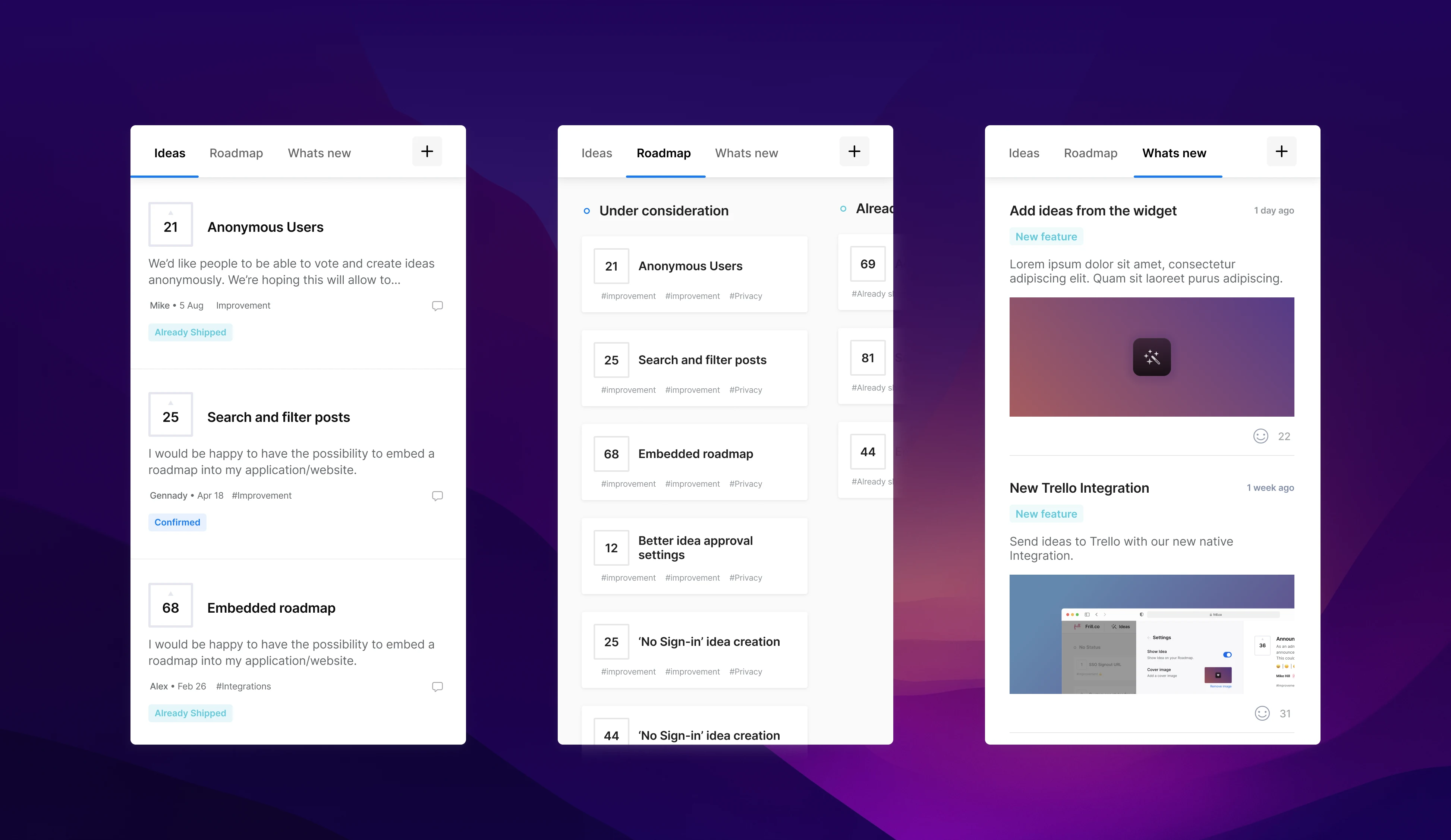Open Add ideas from the widget post
The image size is (1451, 840).
click(x=1092, y=211)
